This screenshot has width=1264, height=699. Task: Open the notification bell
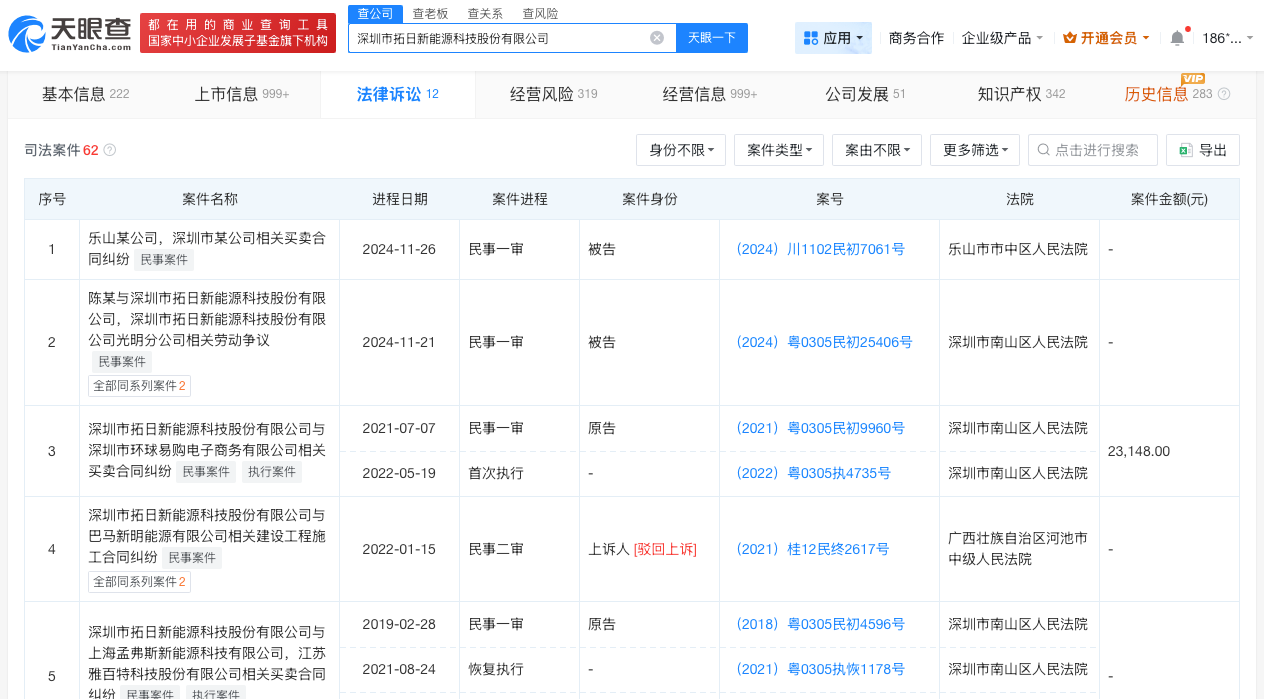(x=1177, y=38)
